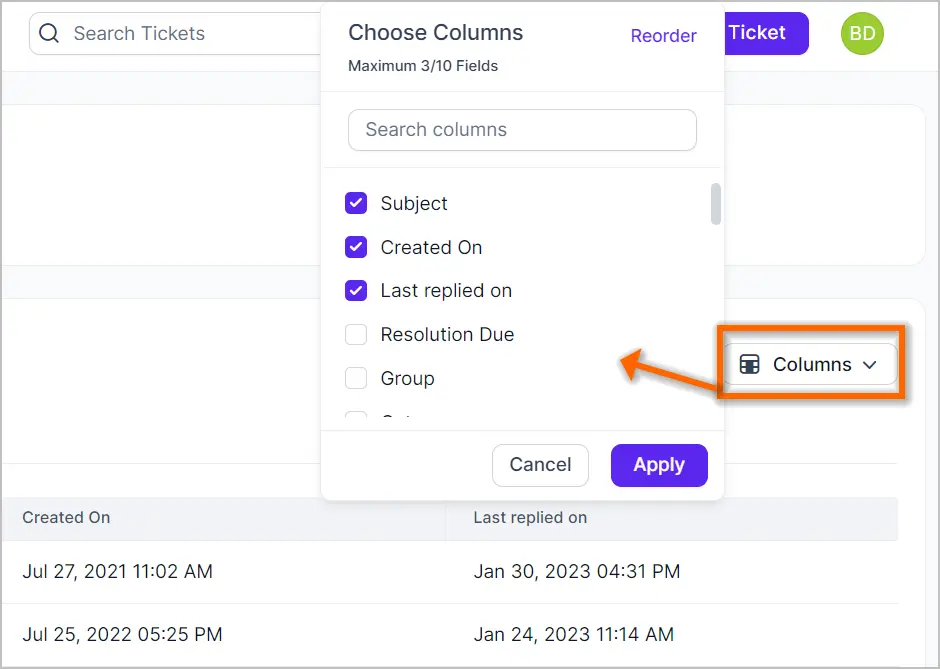
Task: Click the magnifier icon in Search Tickets
Action: 49,33
